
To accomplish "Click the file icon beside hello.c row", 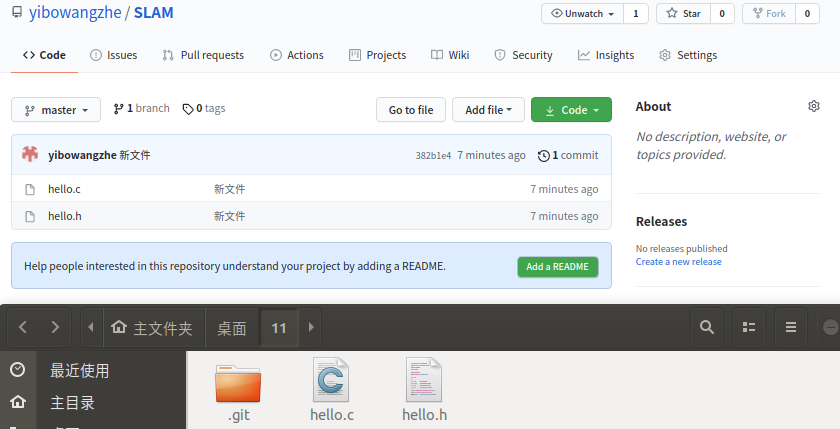I will (x=30, y=189).
